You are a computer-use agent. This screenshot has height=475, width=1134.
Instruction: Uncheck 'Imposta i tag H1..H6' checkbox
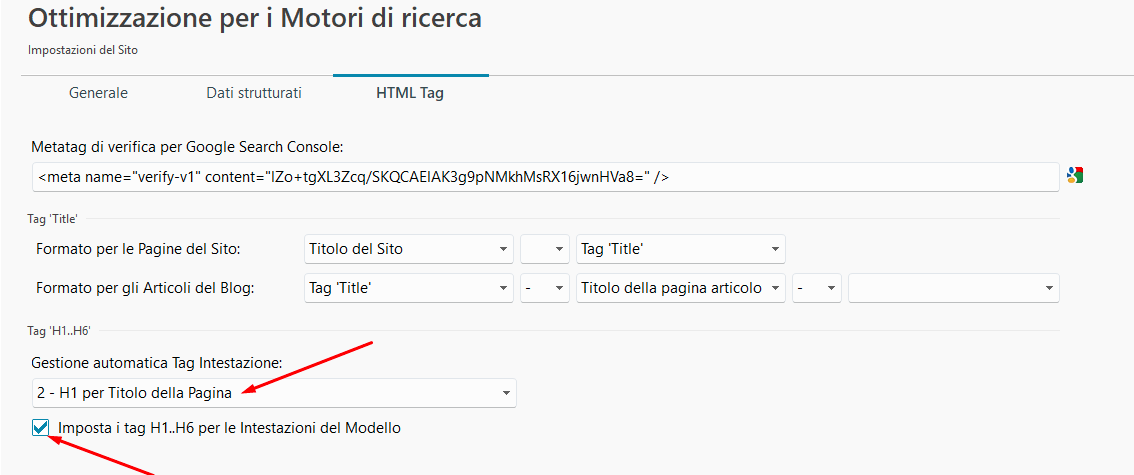[x=40, y=428]
